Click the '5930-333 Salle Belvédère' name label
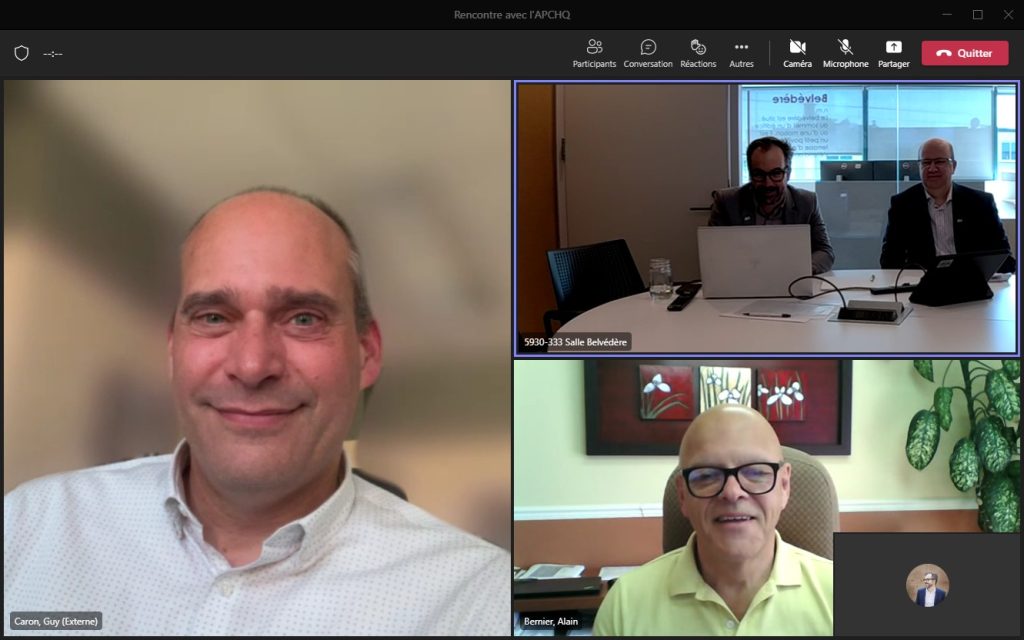Screen dimensions: 1024x640 (575, 342)
